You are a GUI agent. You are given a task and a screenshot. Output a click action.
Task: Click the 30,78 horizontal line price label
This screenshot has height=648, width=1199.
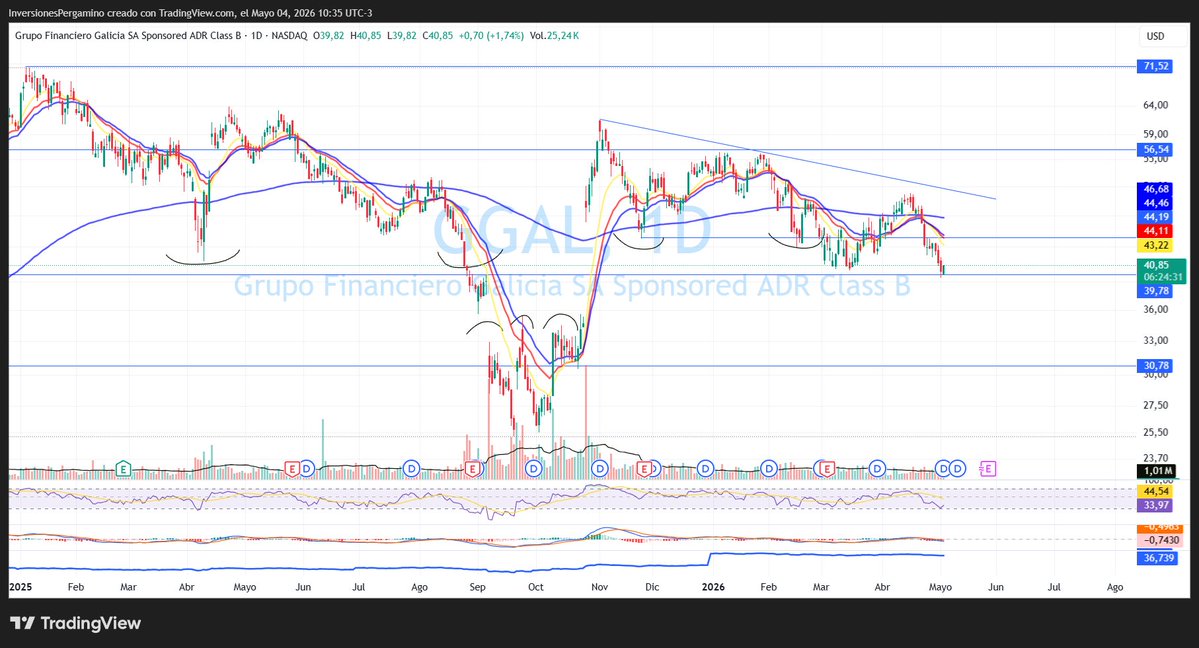click(x=1155, y=366)
